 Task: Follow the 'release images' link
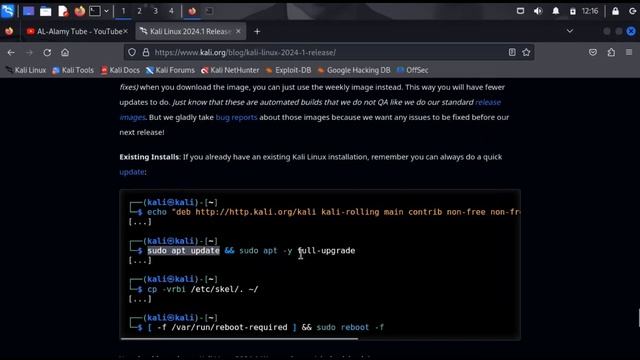point(488,102)
